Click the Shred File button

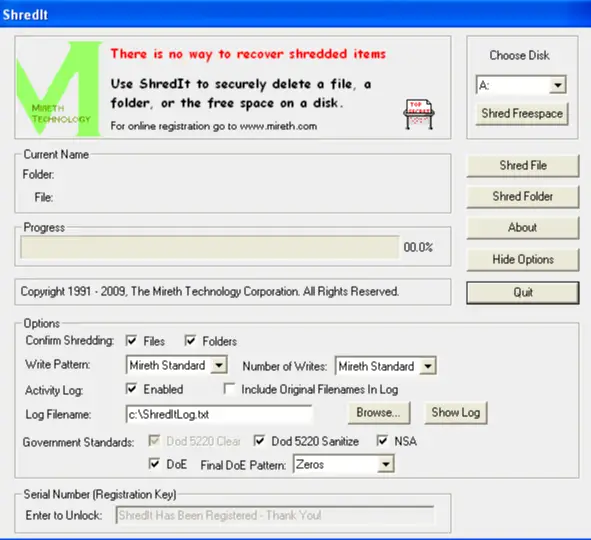(523, 165)
